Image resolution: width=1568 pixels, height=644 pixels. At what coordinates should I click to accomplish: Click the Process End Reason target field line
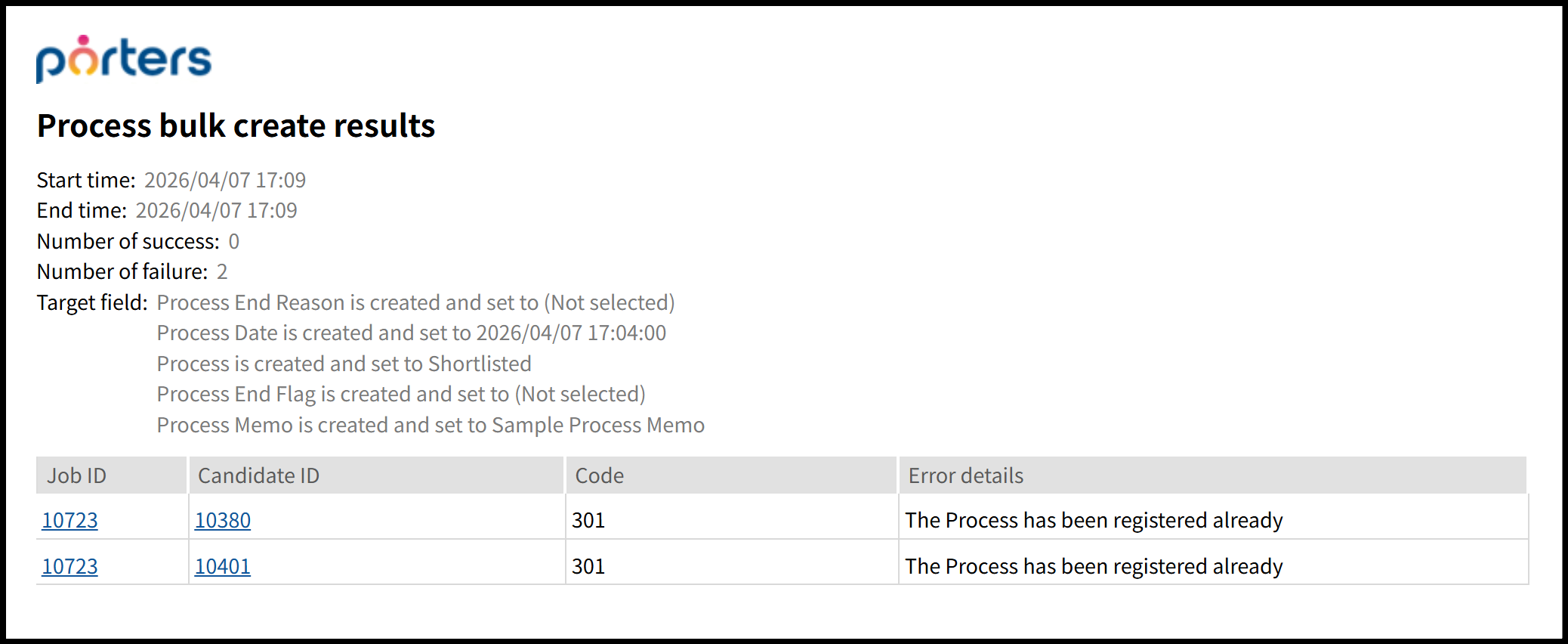pyautogui.click(x=415, y=302)
